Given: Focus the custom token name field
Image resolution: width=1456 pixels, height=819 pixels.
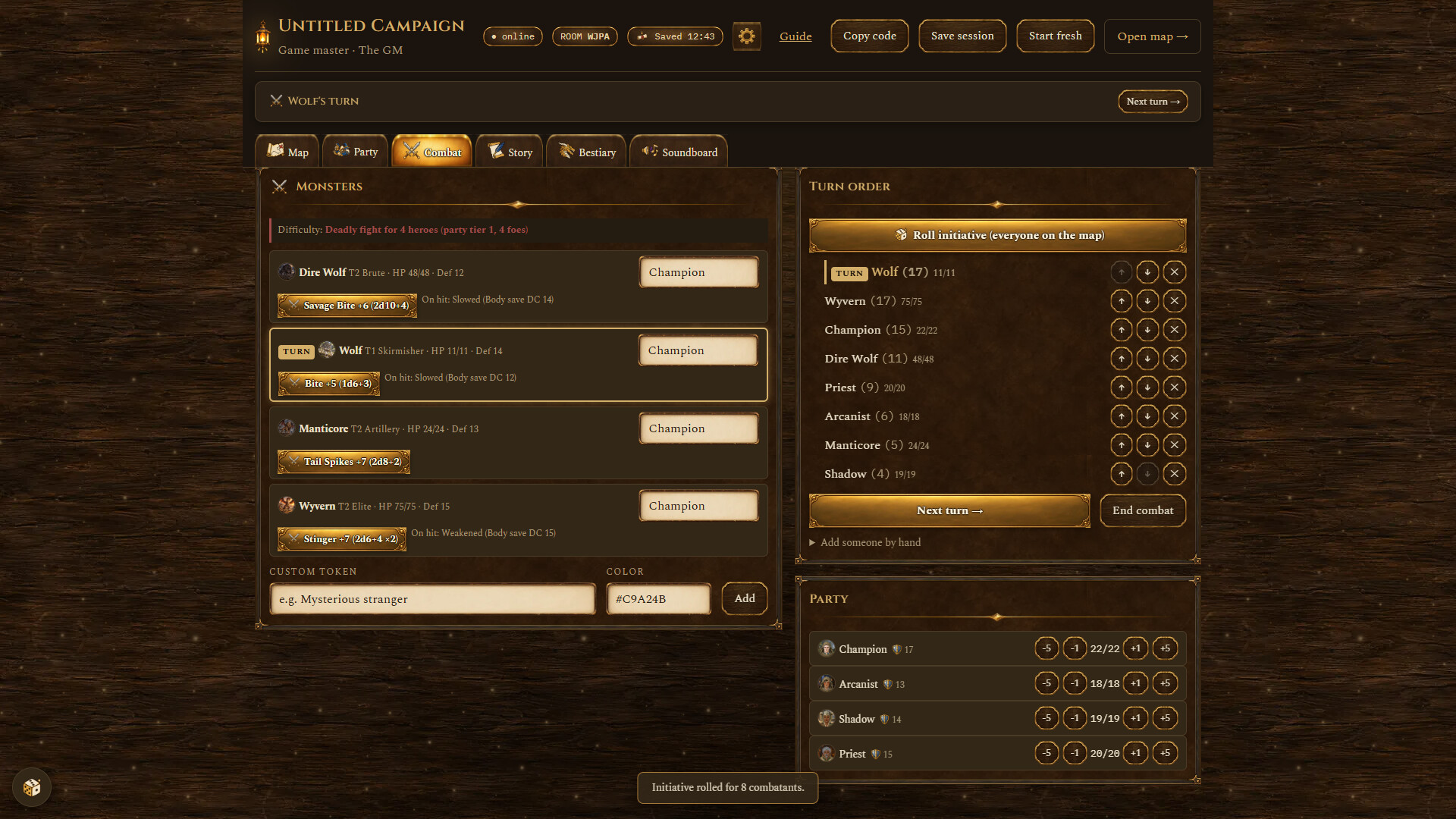Looking at the screenshot, I should (432, 599).
